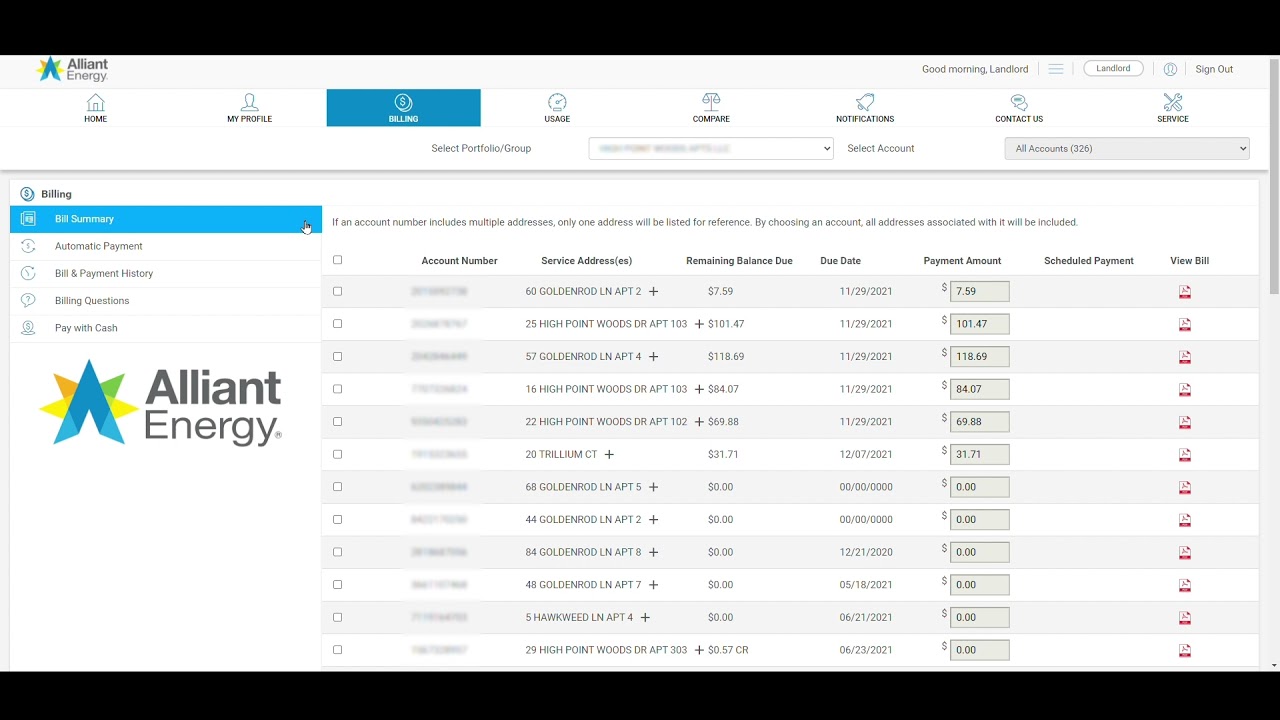1280x720 pixels.
Task: Expand addresses for 60 Goldenrod Ln Apt 2
Action: point(653,291)
